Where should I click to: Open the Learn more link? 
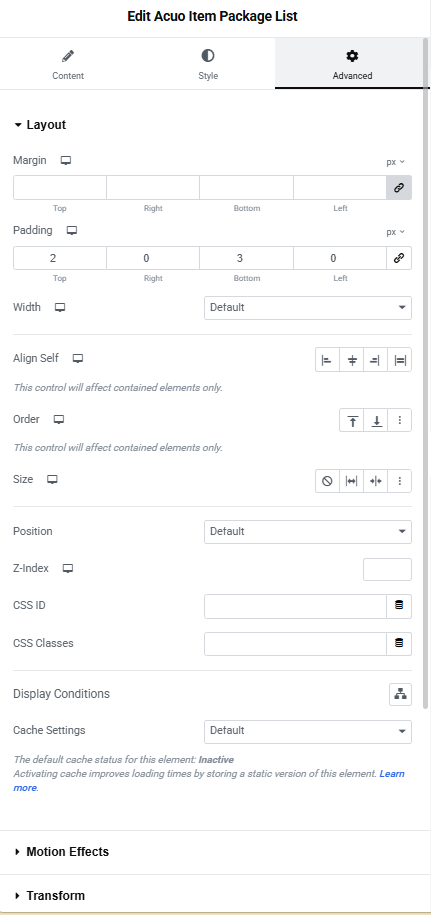click(209, 781)
